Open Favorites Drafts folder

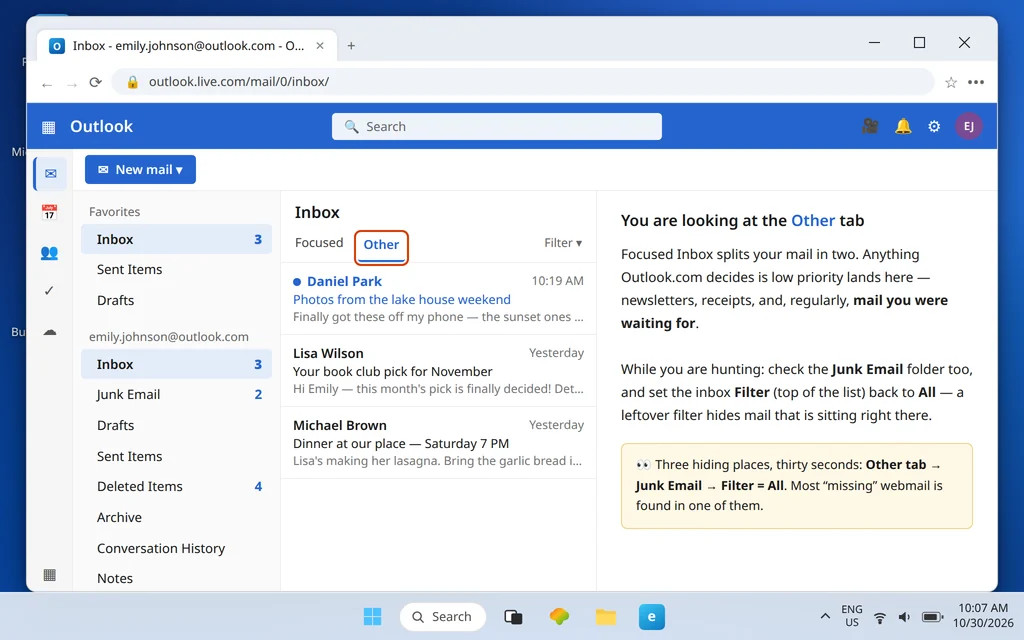[x=176, y=300]
